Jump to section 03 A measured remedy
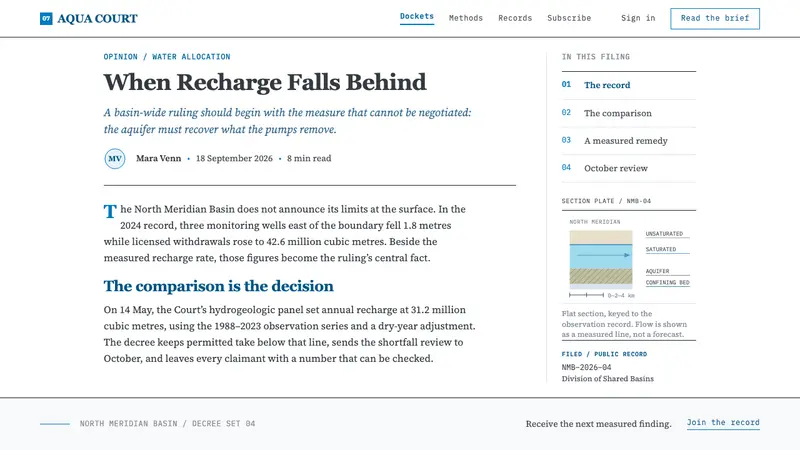This screenshot has width=800, height=450. click(629, 141)
